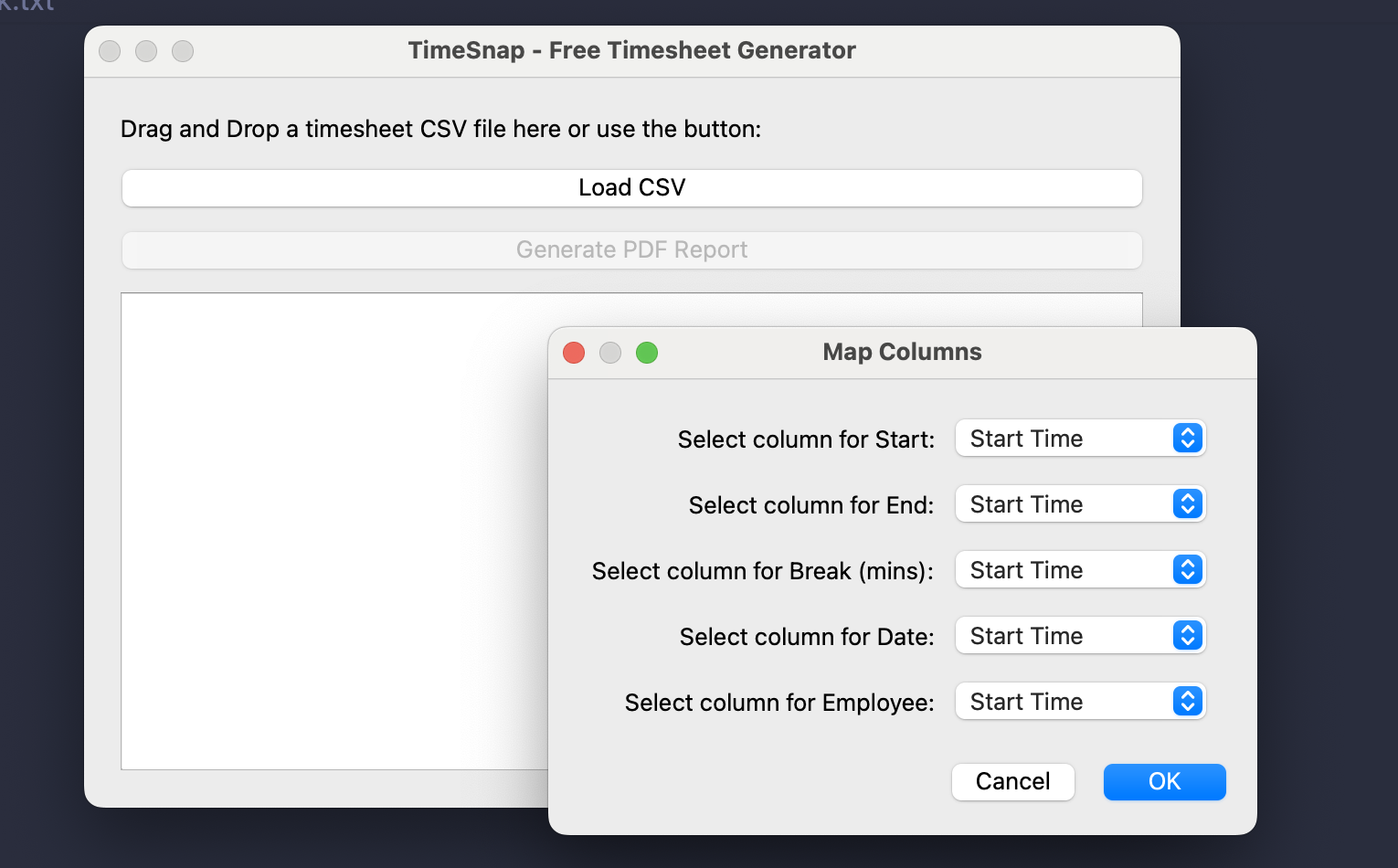
Task: Click the 'Select column for End:' label
Action: tap(811, 505)
